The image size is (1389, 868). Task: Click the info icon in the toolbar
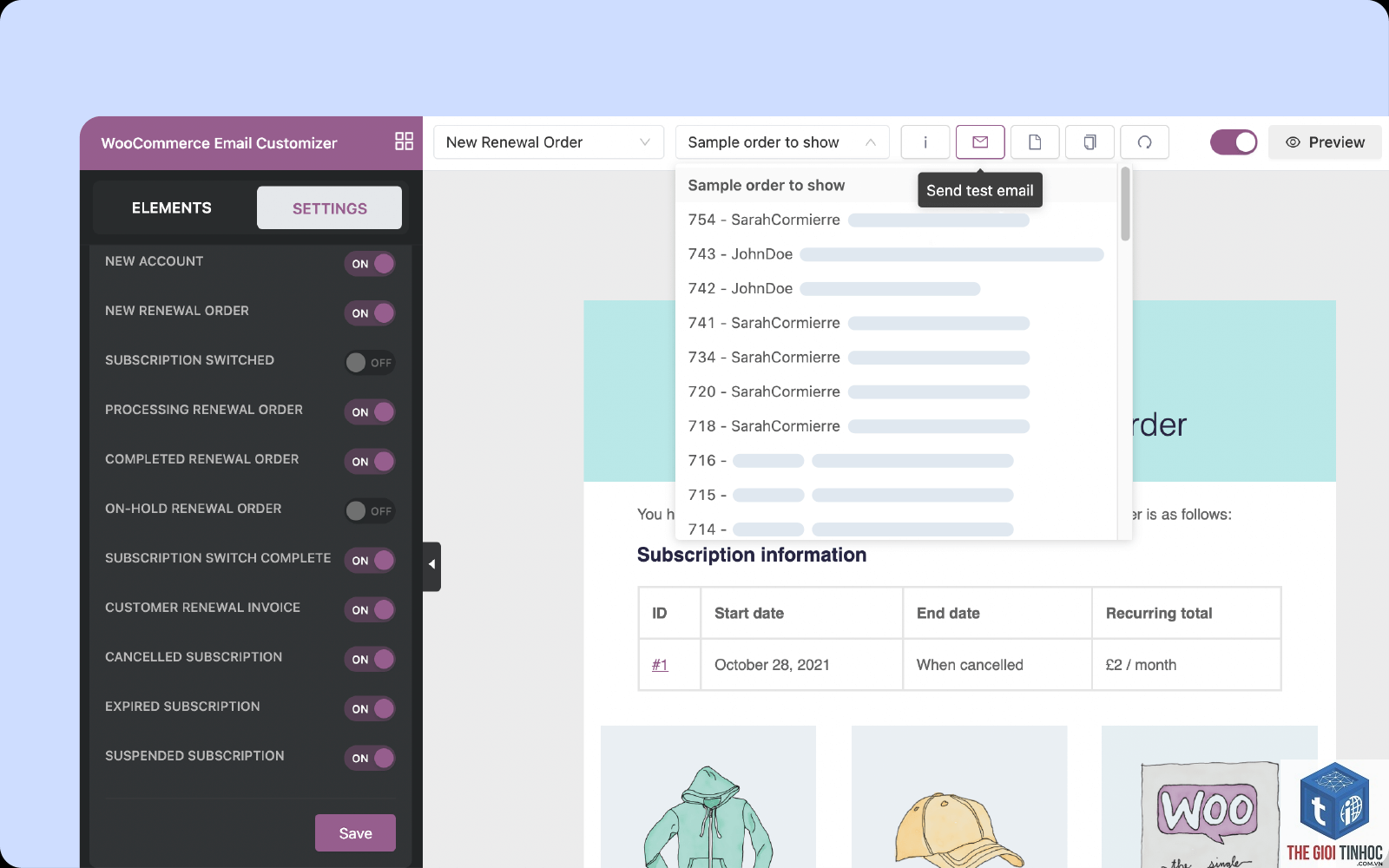click(x=925, y=142)
